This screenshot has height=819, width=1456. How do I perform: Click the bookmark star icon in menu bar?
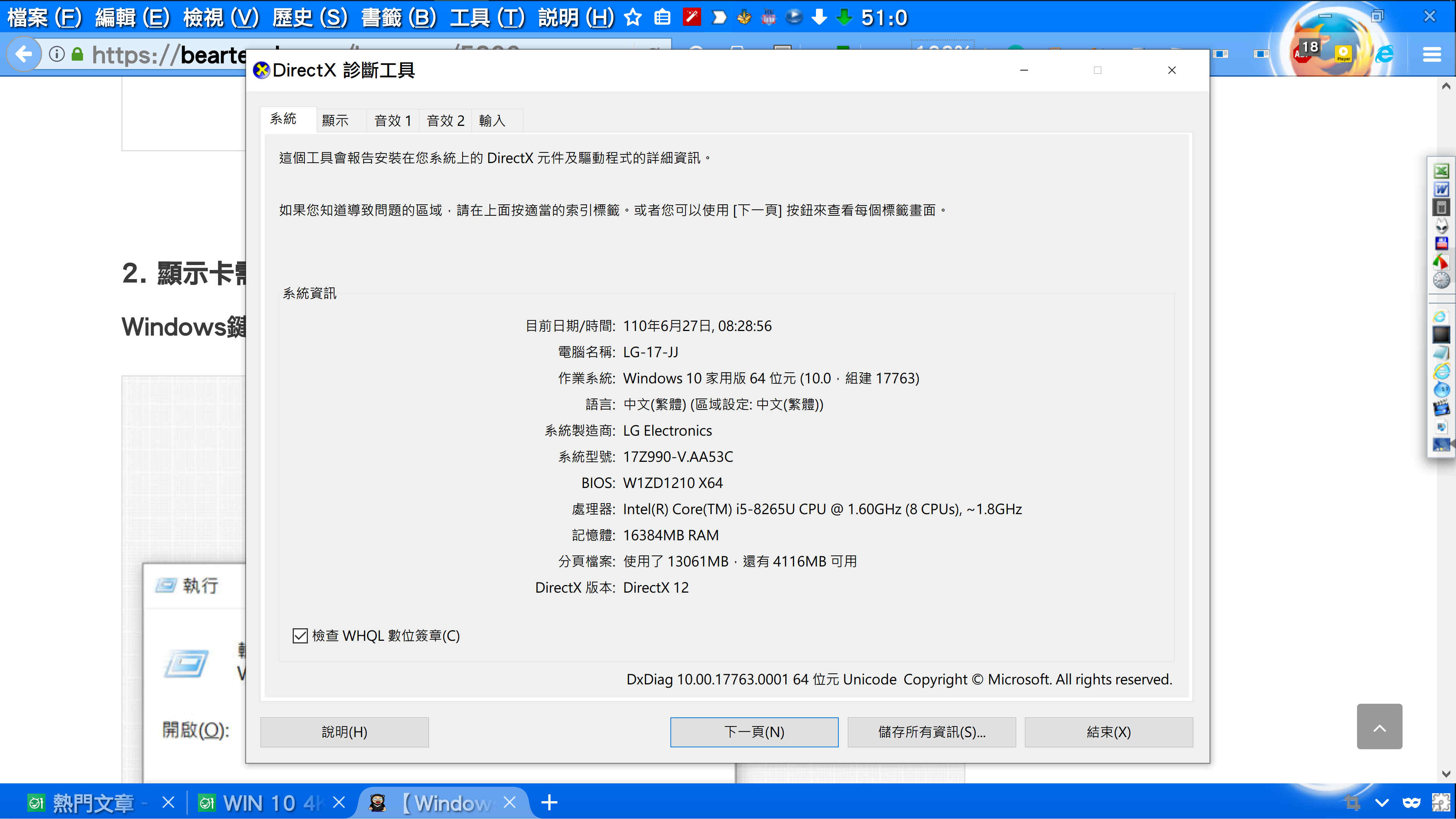tap(633, 17)
